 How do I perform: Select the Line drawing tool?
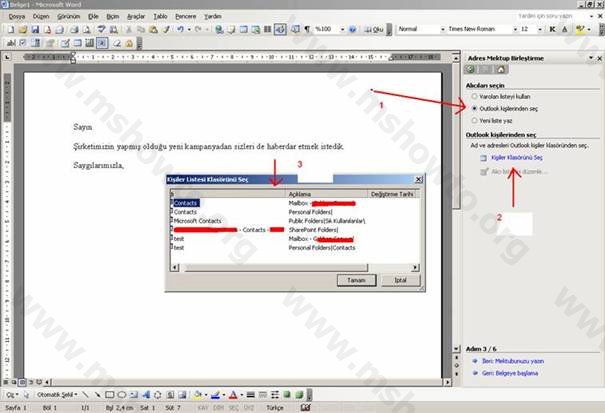coord(86,395)
